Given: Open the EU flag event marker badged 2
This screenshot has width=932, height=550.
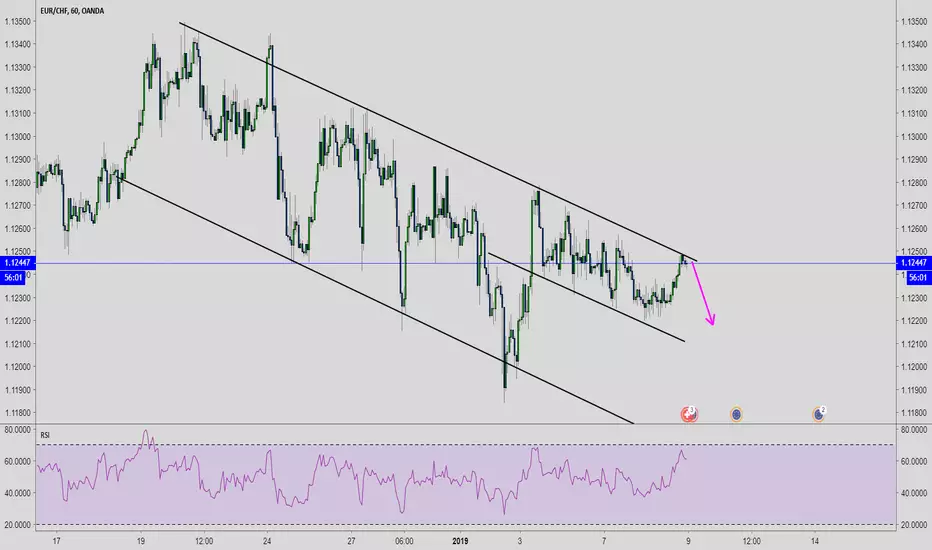Looking at the screenshot, I should pos(819,414).
